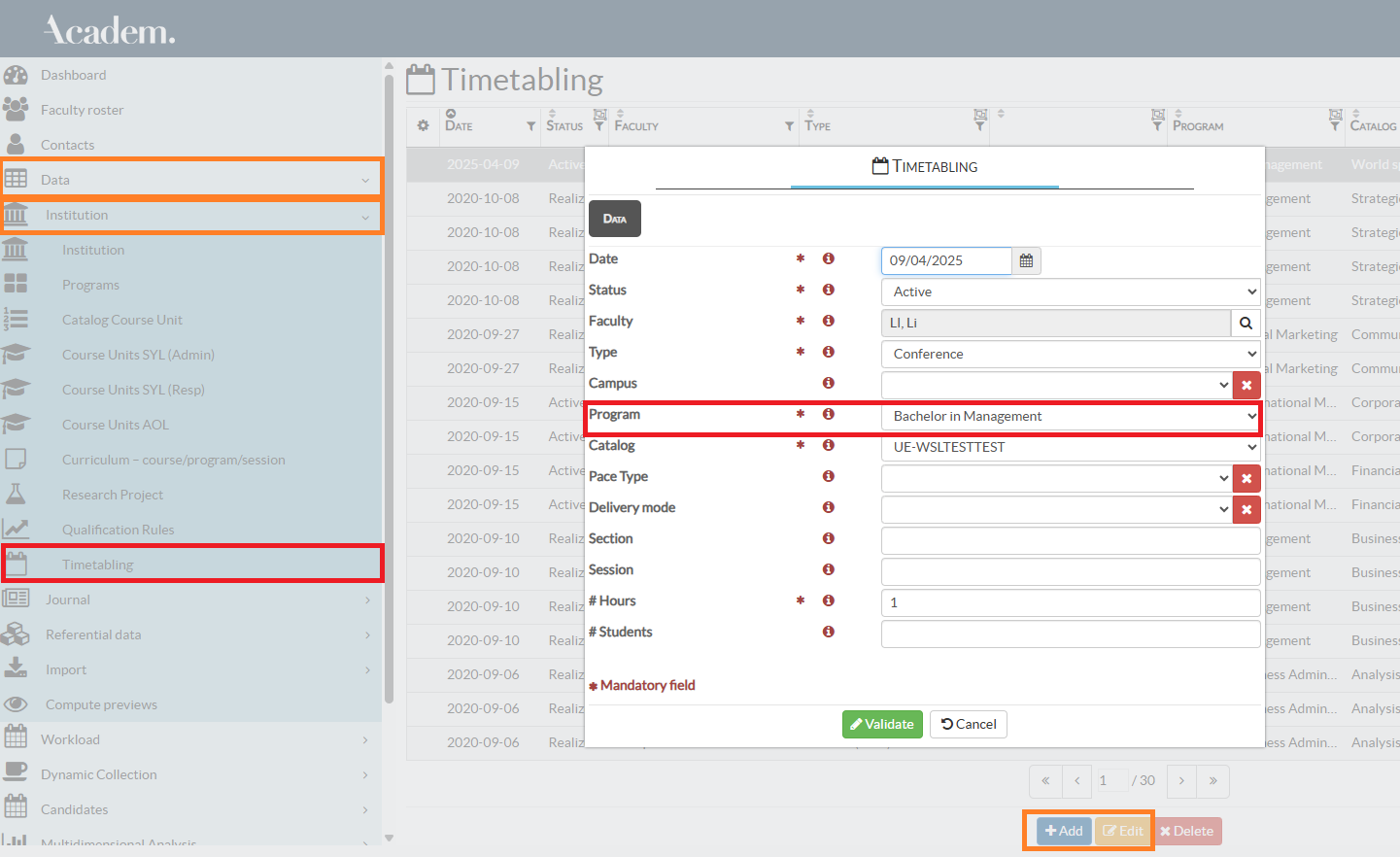Screen dimensions: 1400x857
Task: Click the filter icon on Date column
Action: pyautogui.click(x=530, y=126)
